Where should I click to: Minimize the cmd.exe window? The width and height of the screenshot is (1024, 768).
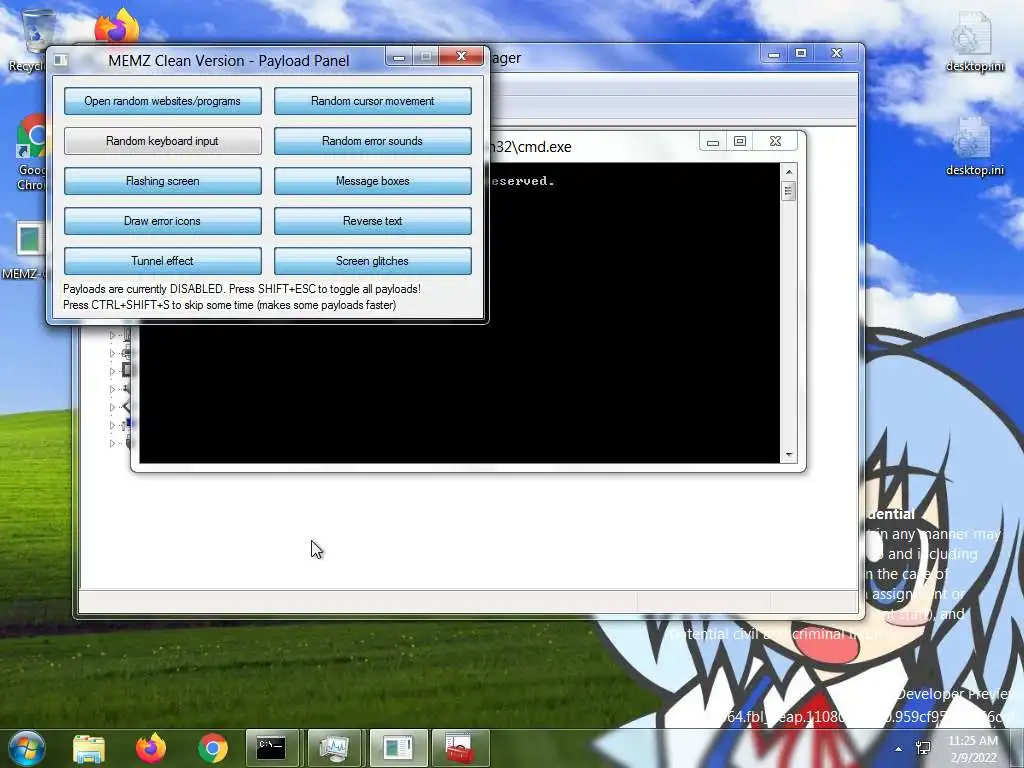tap(713, 141)
